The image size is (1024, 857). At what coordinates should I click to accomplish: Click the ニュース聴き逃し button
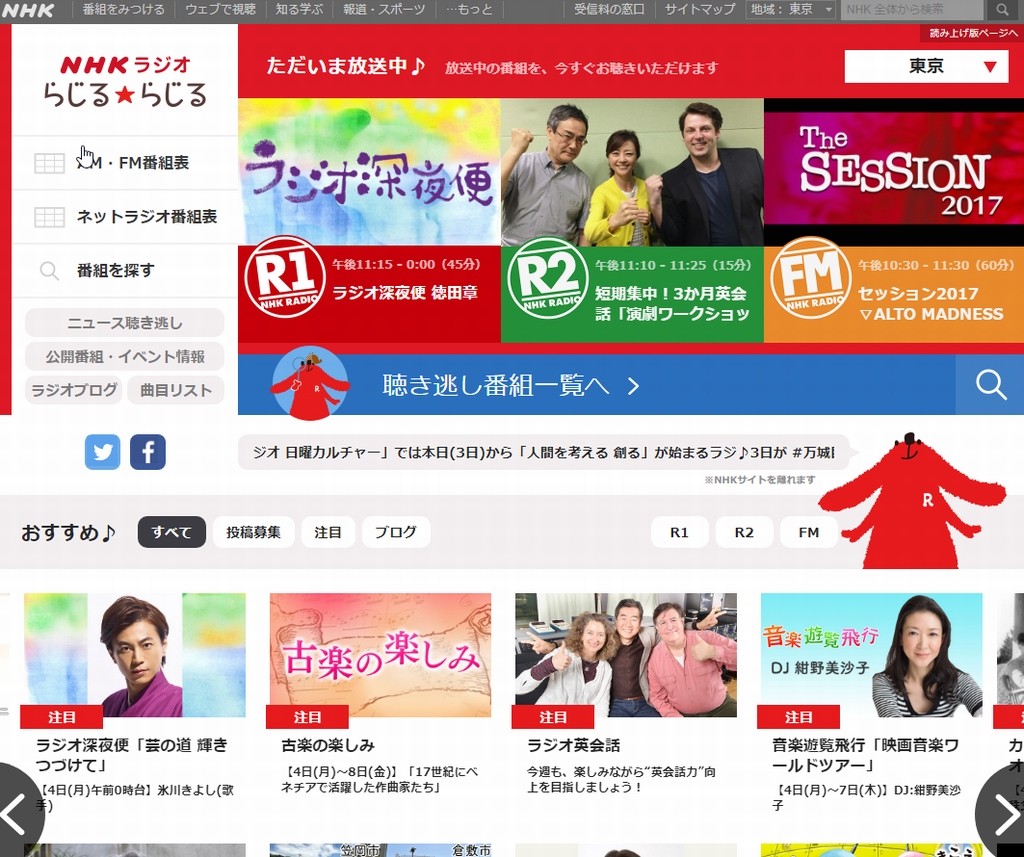125,322
